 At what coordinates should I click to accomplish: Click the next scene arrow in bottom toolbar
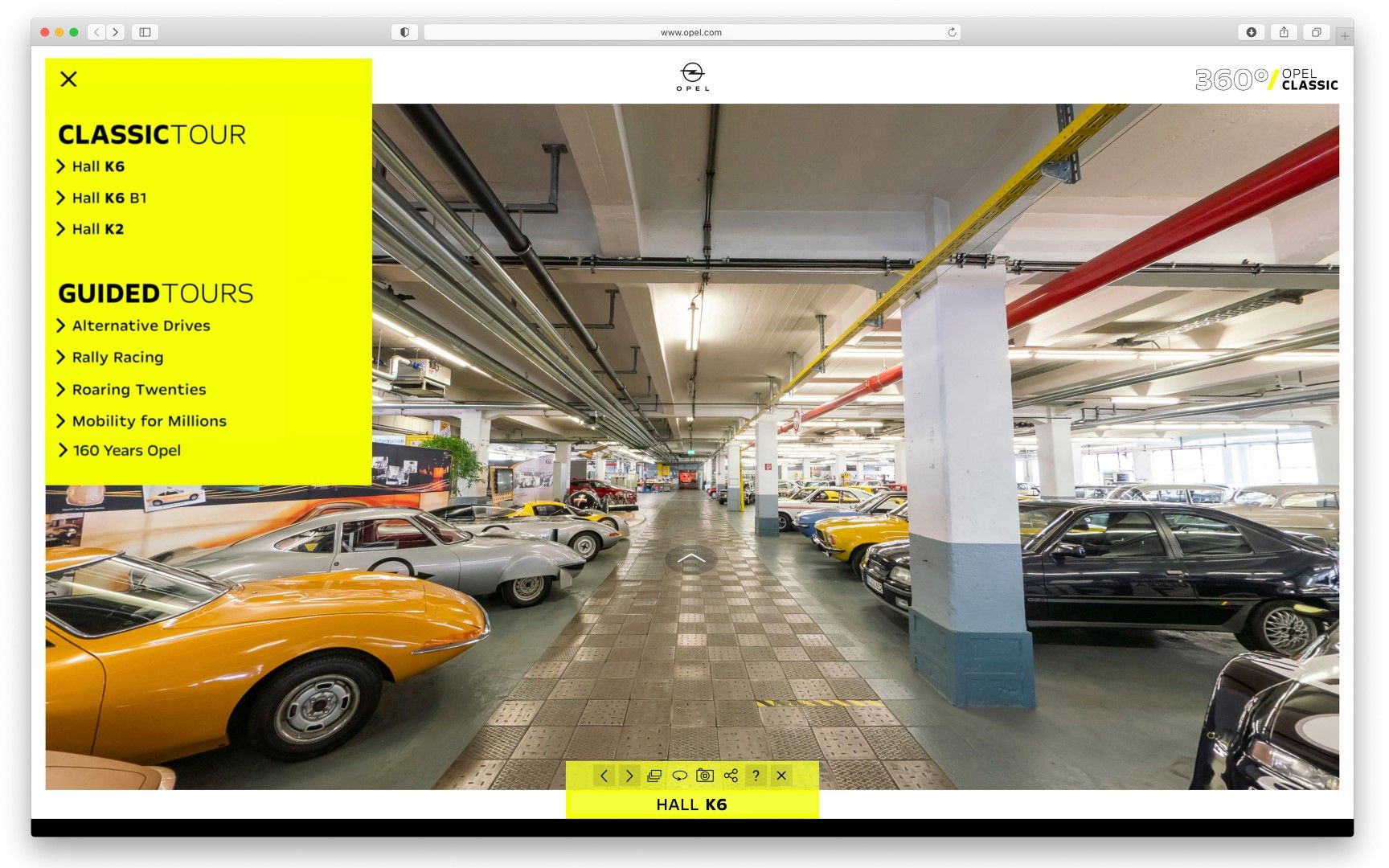point(629,776)
